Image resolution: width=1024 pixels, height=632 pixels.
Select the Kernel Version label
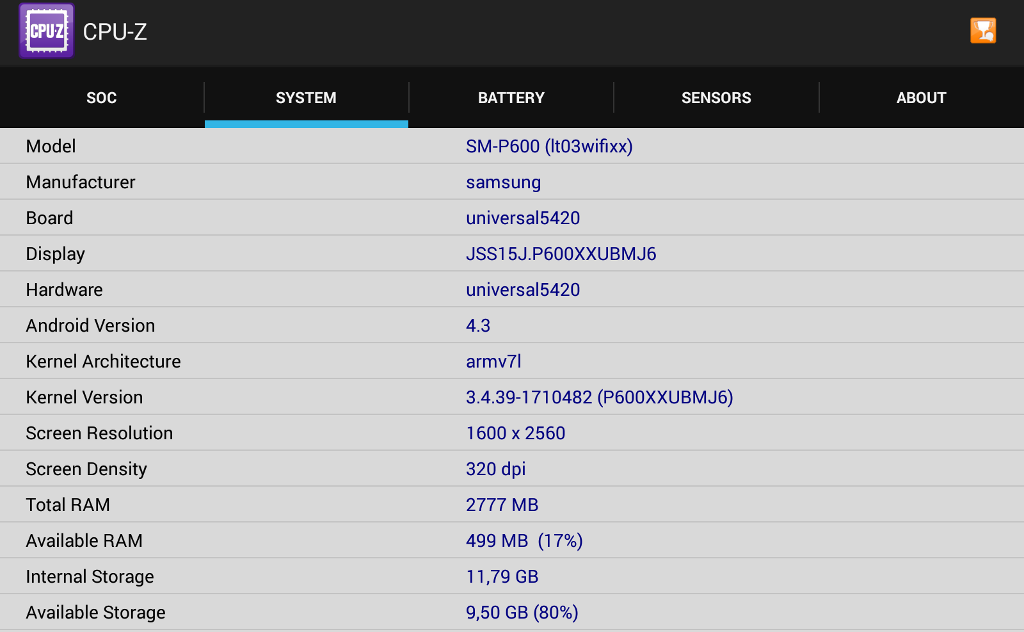point(84,398)
